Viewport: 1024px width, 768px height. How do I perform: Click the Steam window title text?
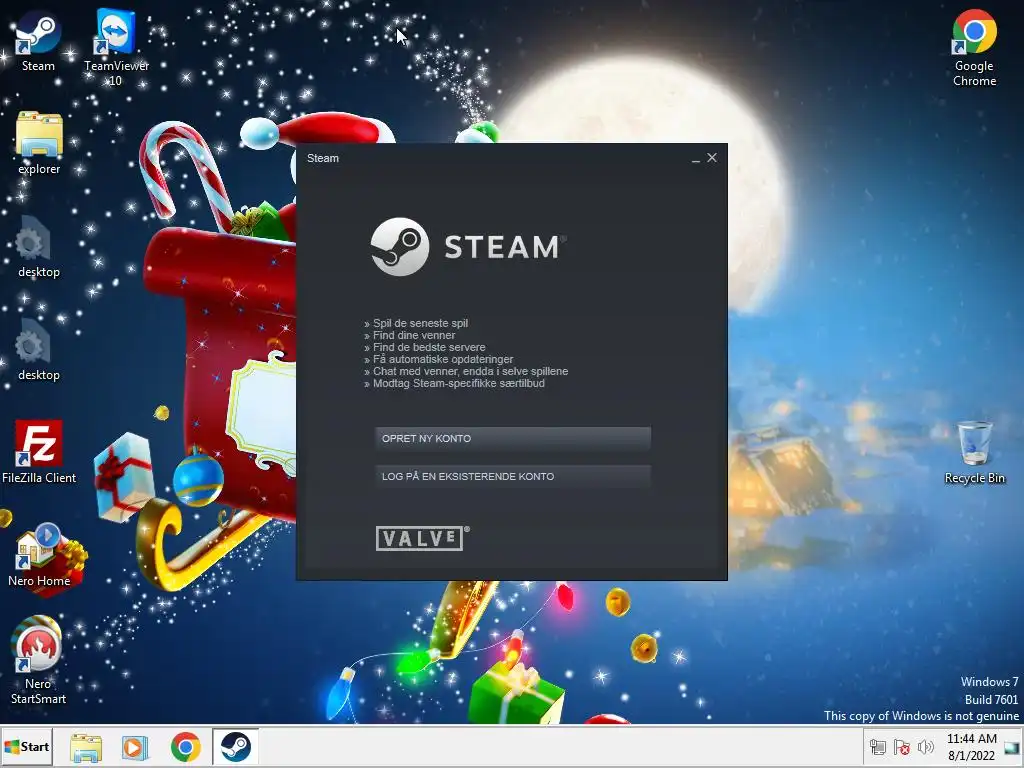pyautogui.click(x=323, y=158)
